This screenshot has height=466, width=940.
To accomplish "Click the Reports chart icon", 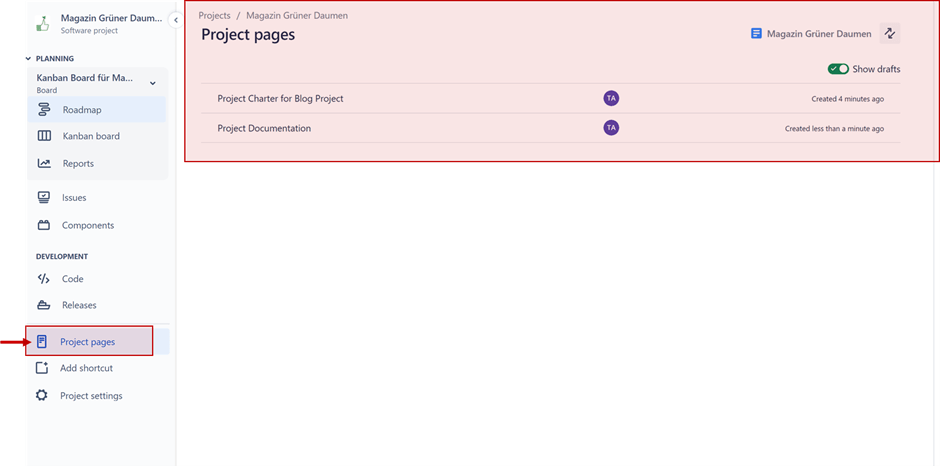I will [44, 163].
